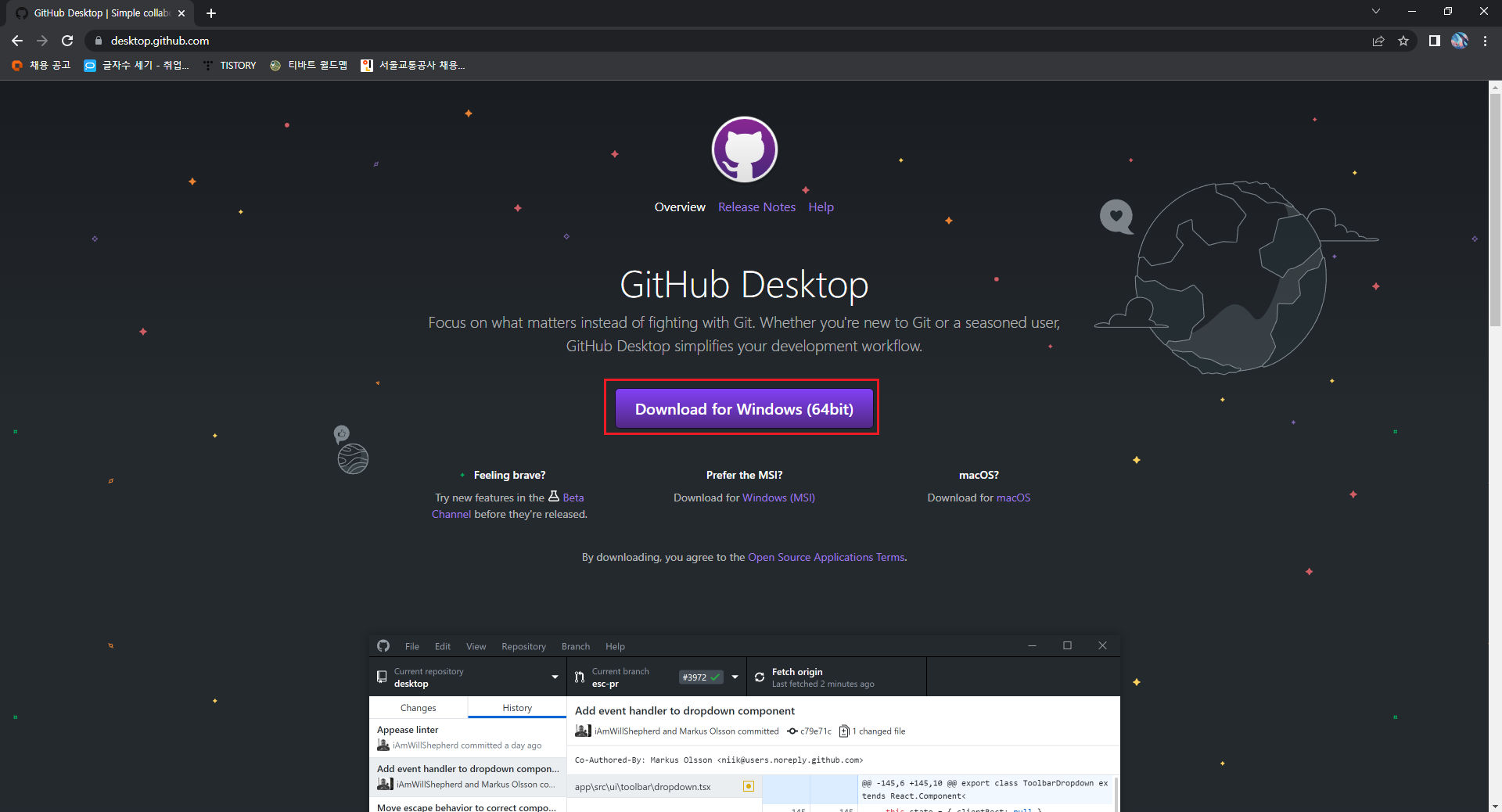Select Move escape behavior commit row
The width and height of the screenshot is (1502, 812).
click(x=468, y=805)
